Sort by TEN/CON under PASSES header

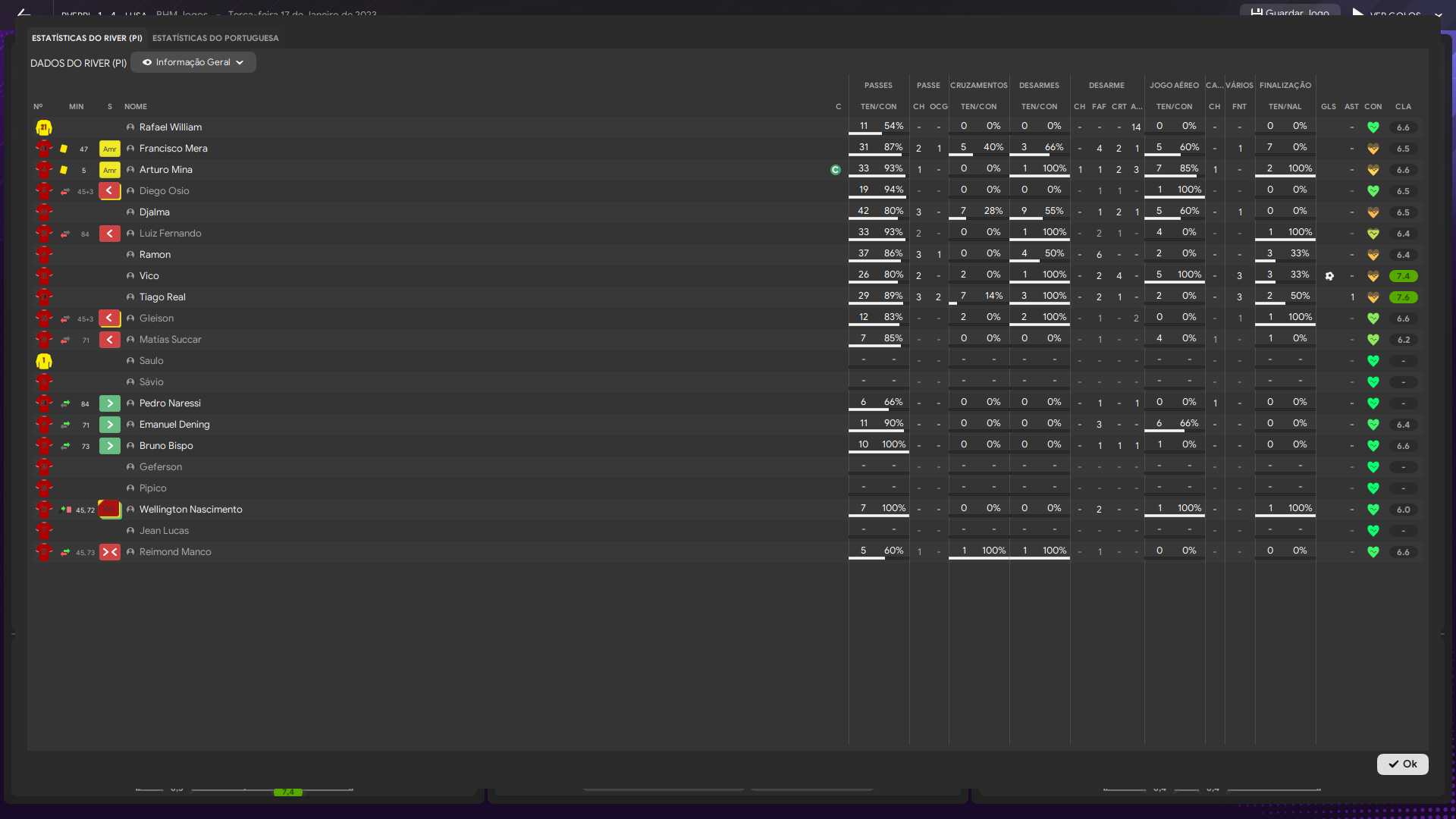point(878,107)
